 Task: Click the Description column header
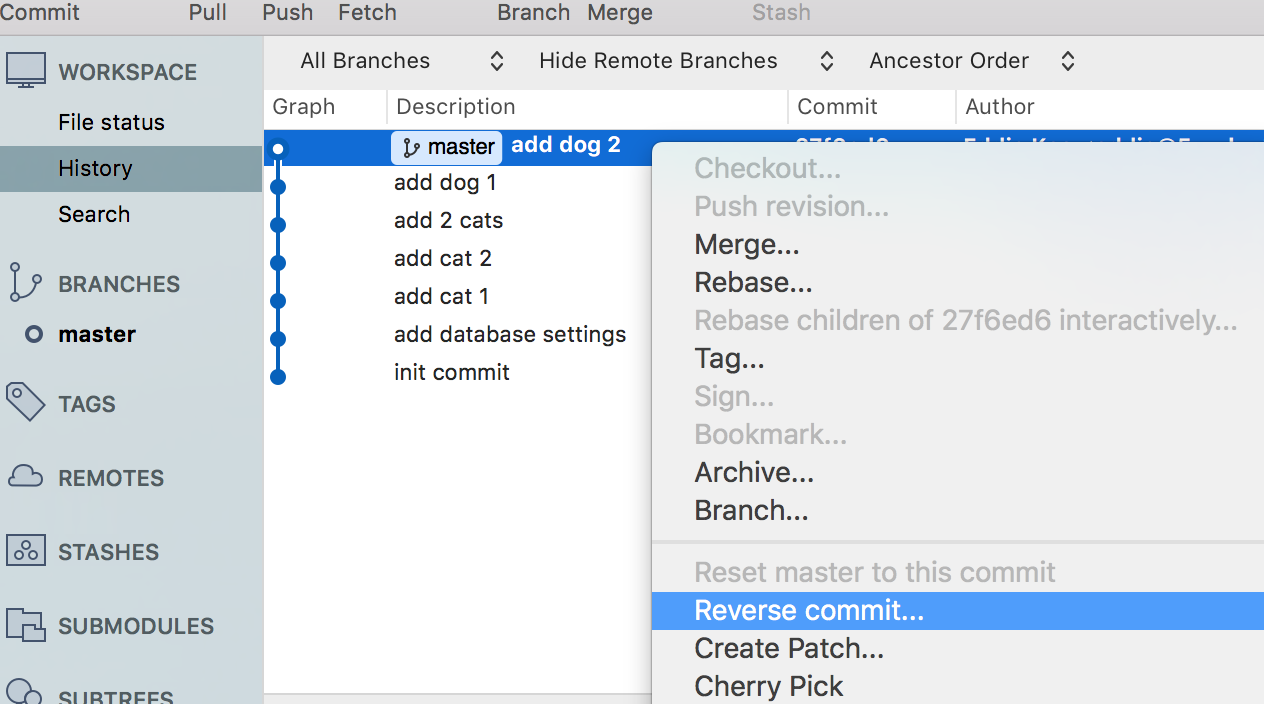(x=455, y=107)
